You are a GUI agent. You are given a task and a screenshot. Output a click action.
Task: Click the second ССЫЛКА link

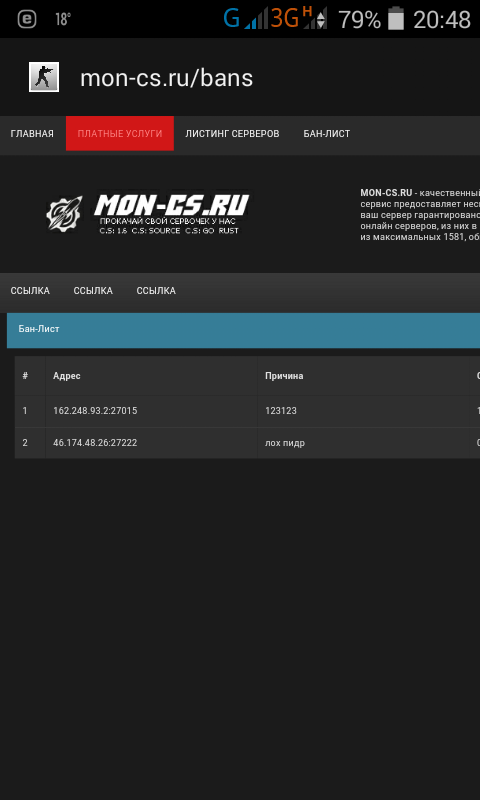[x=93, y=291]
